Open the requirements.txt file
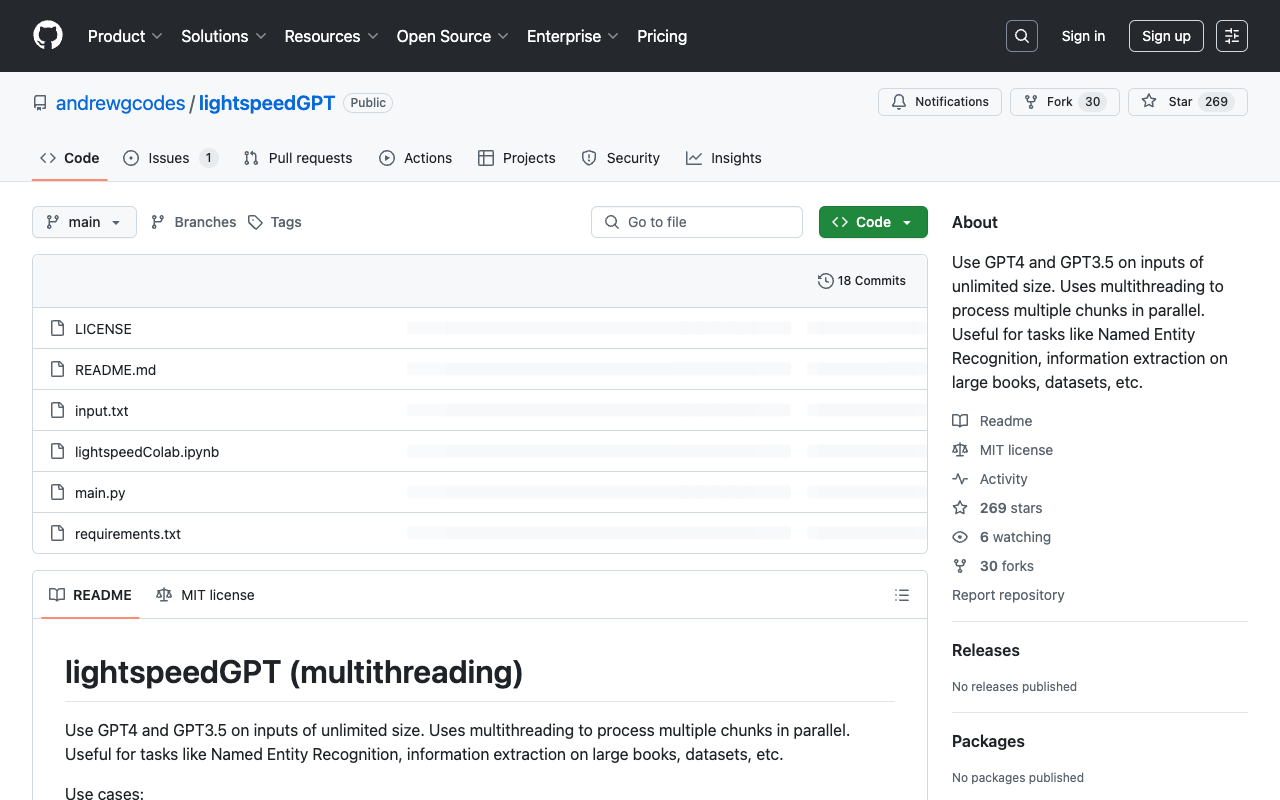 coord(128,534)
